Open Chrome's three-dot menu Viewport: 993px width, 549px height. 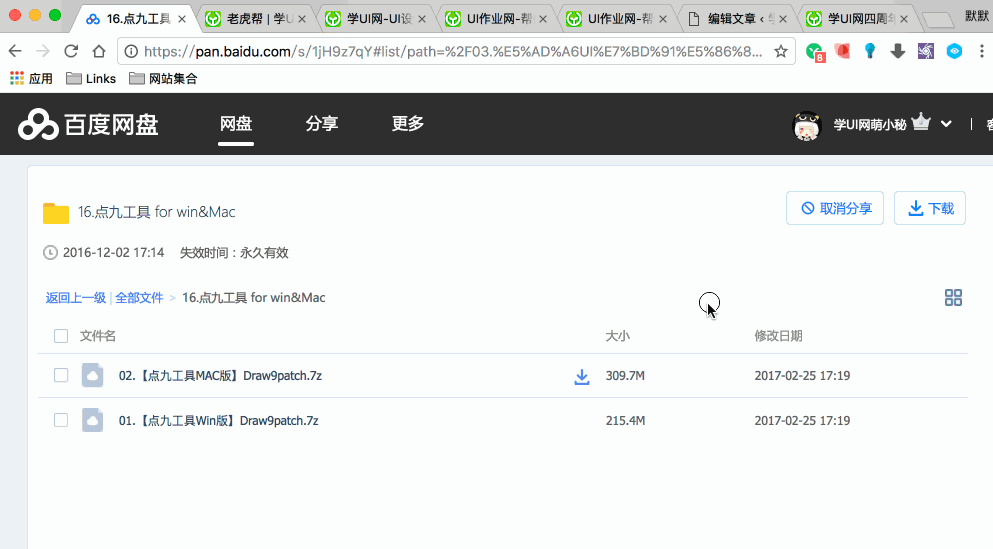982,51
